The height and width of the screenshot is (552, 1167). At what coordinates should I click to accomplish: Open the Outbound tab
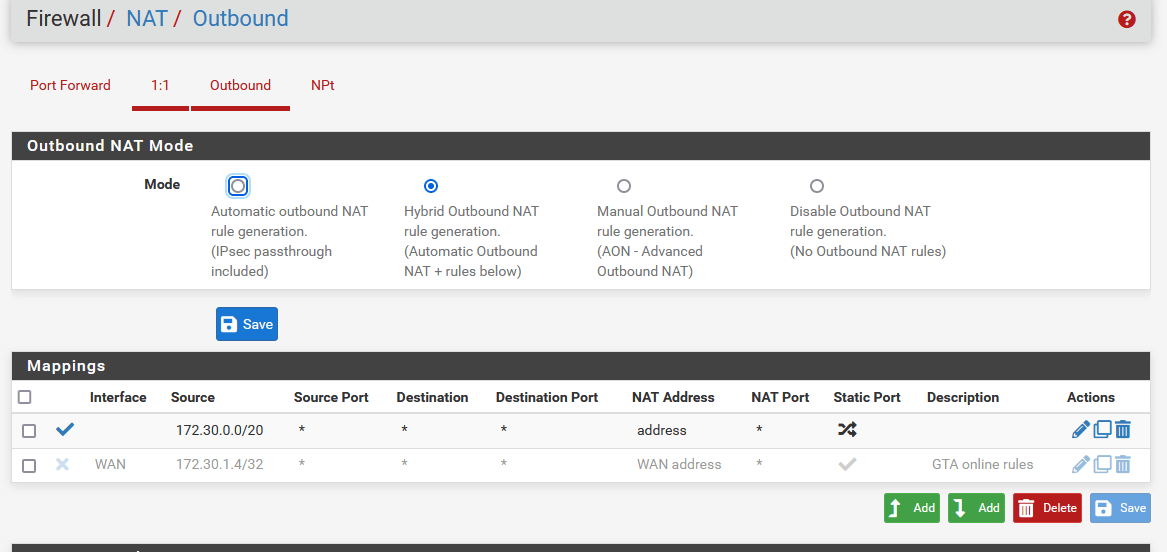coord(240,86)
